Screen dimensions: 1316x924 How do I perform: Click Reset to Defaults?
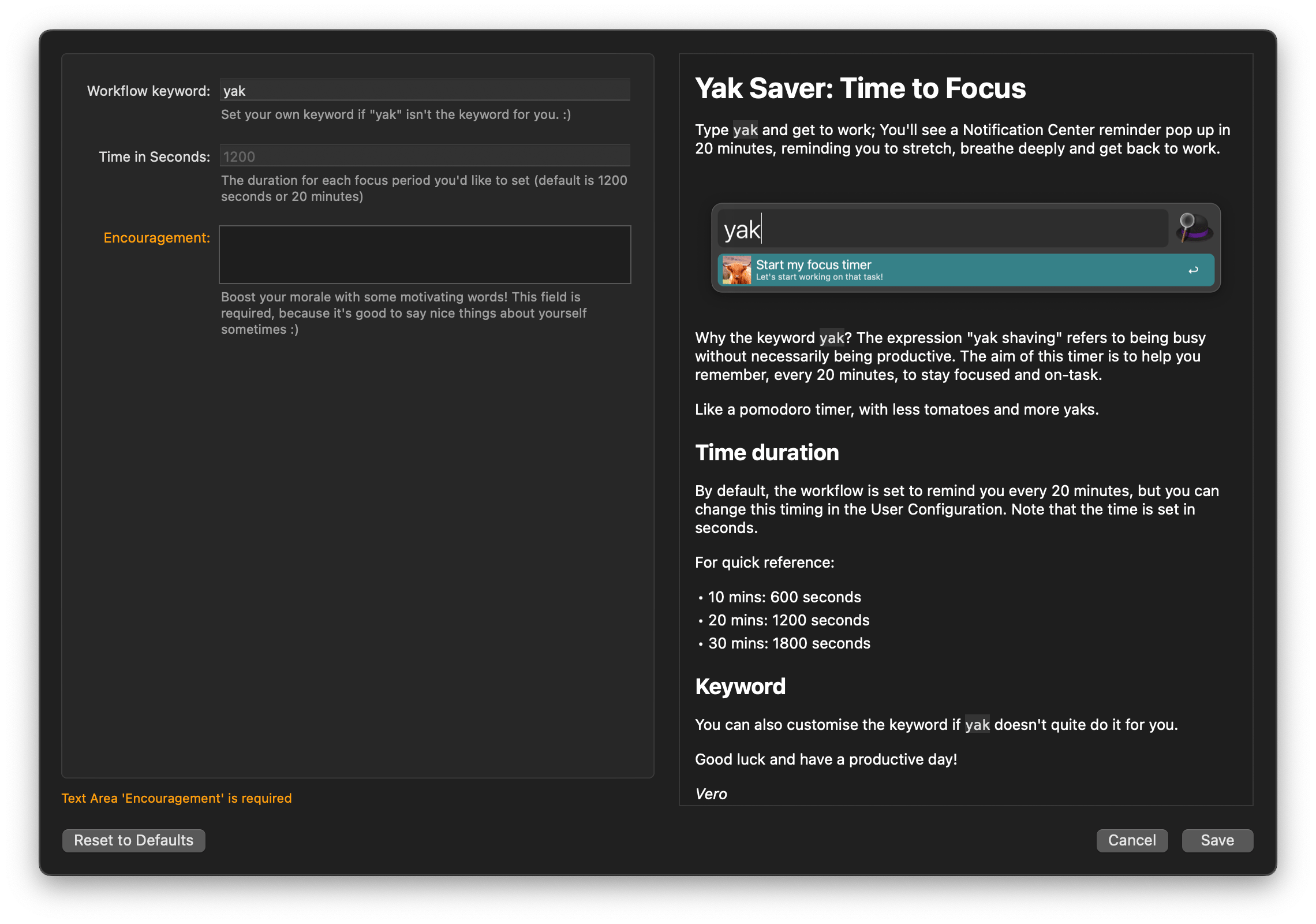tap(133, 840)
